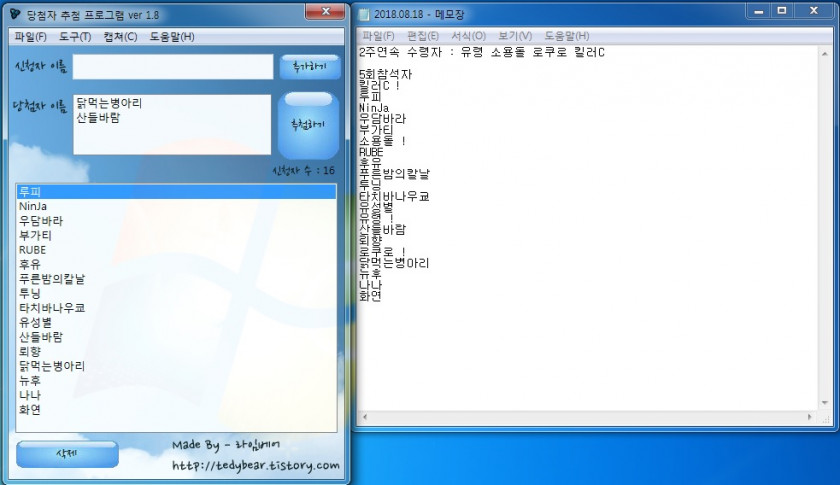840x485 pixels.
Task: Open the 서식(O) menu in Notepad
Action: [x=467, y=36]
